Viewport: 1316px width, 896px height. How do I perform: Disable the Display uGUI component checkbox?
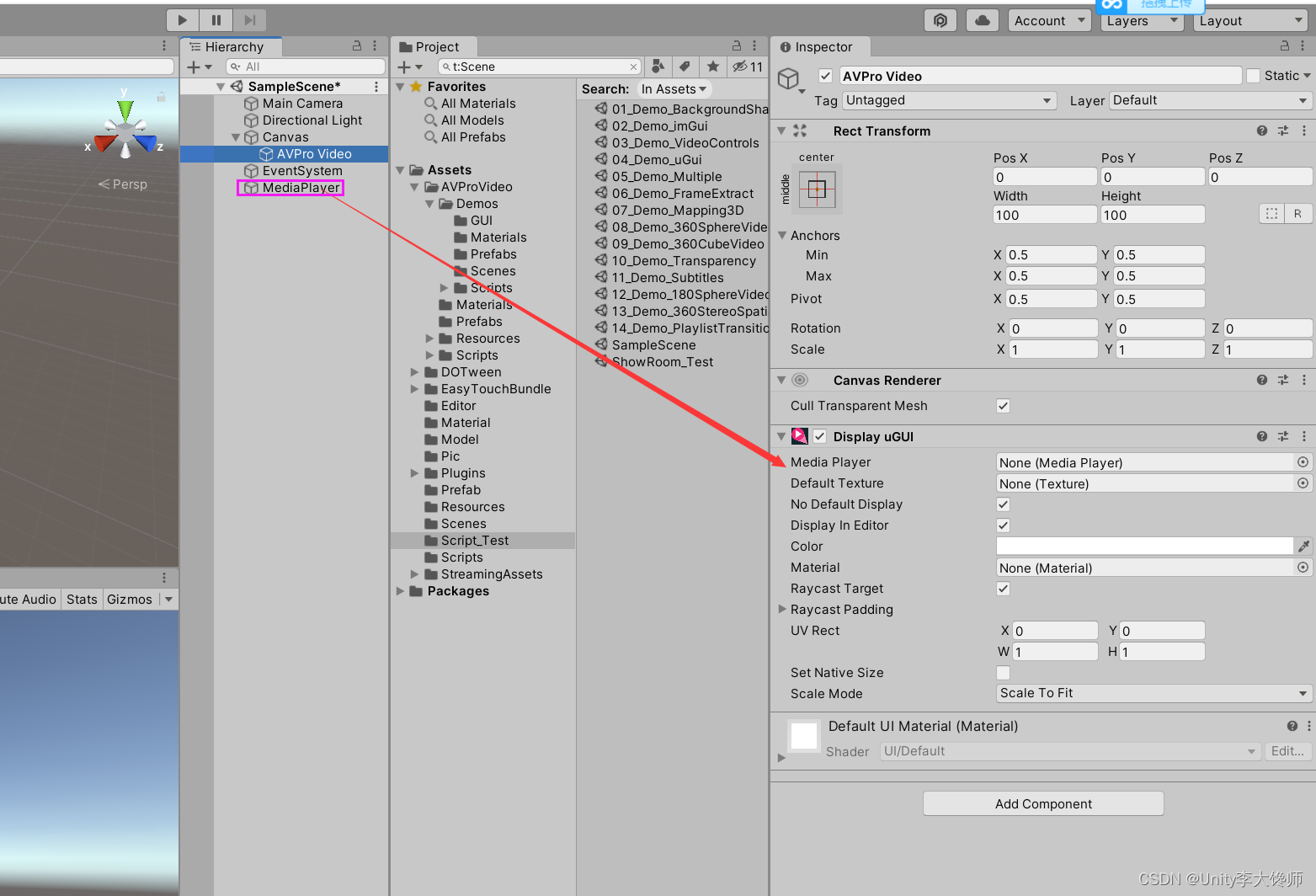click(x=819, y=436)
